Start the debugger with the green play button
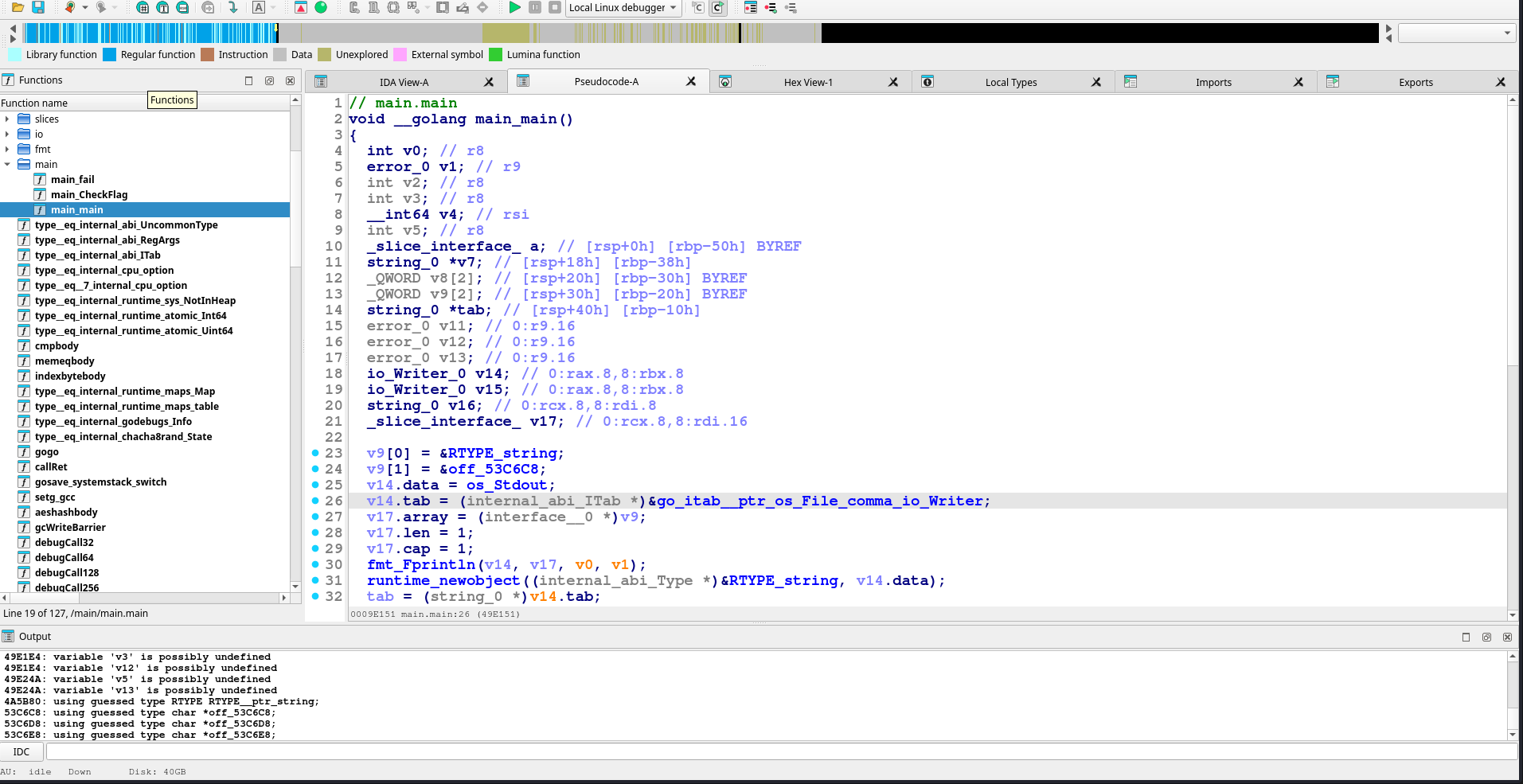This screenshot has width=1523, height=784. tap(514, 7)
